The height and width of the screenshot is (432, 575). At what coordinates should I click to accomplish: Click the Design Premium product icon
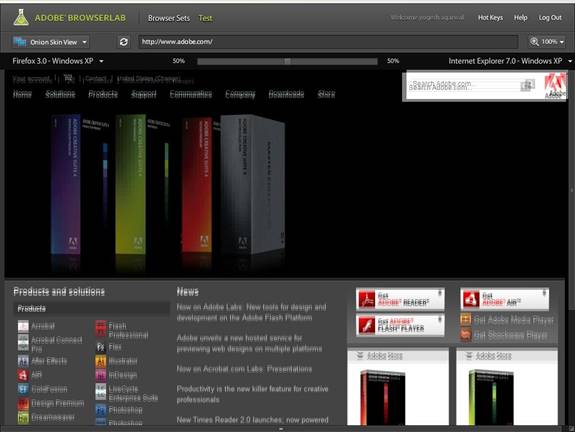[23, 403]
